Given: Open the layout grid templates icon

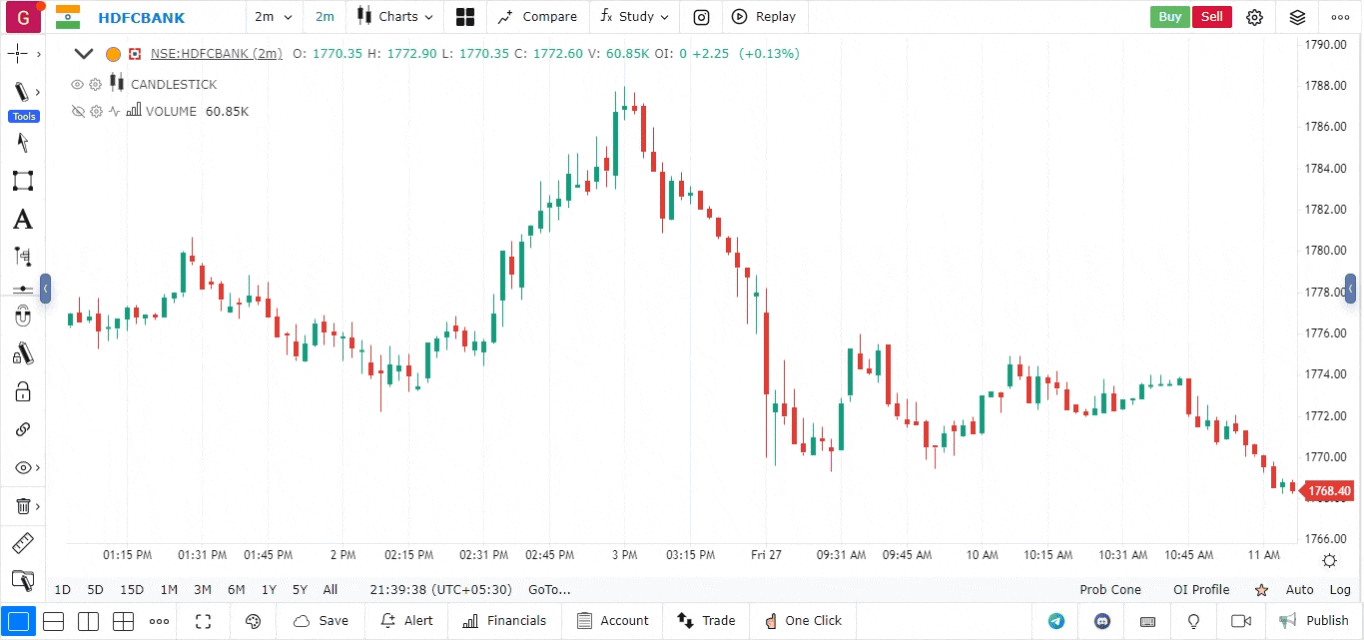Looking at the screenshot, I should click(x=464, y=17).
